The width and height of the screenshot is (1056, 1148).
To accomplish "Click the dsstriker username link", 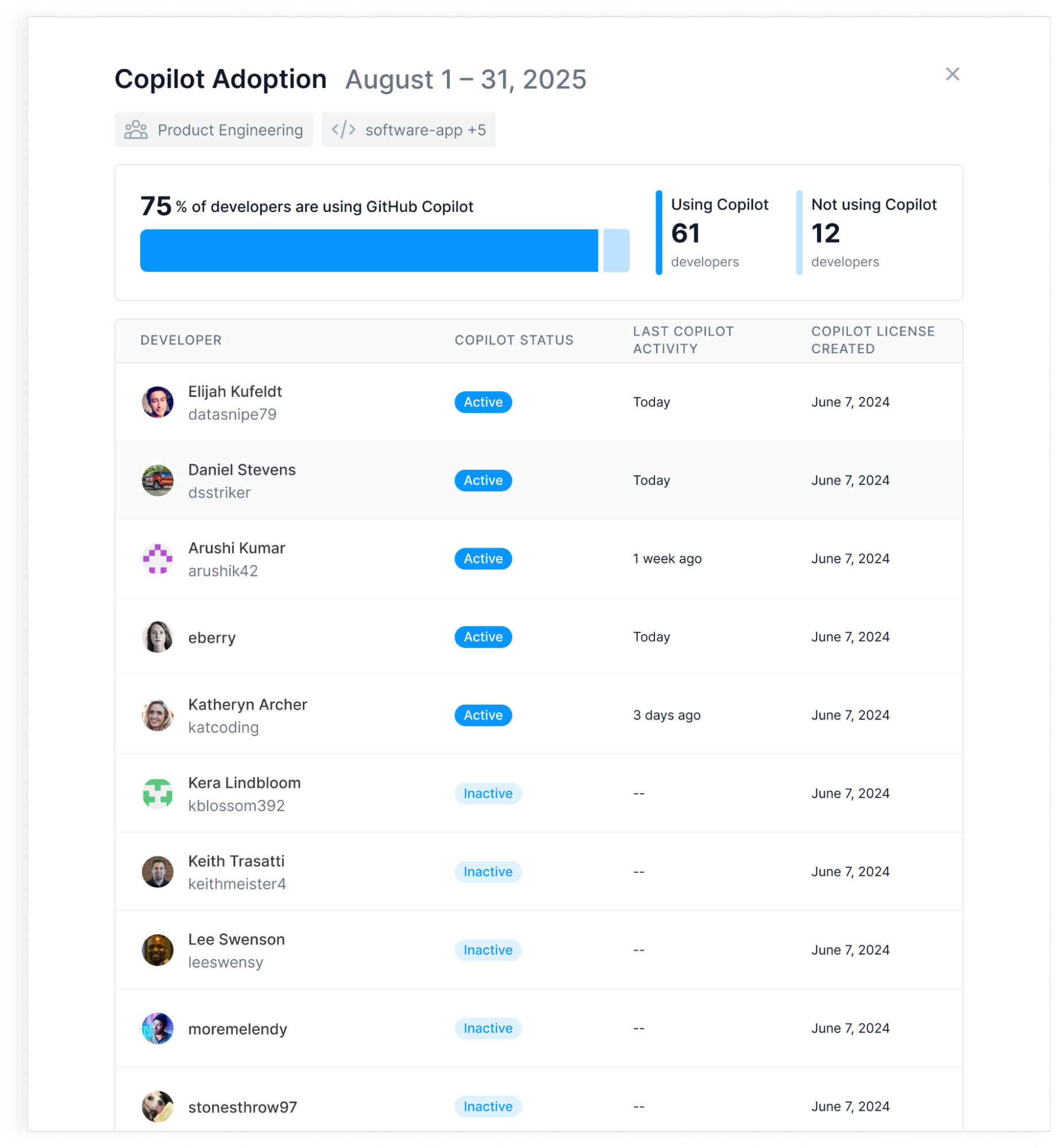I will [x=219, y=492].
